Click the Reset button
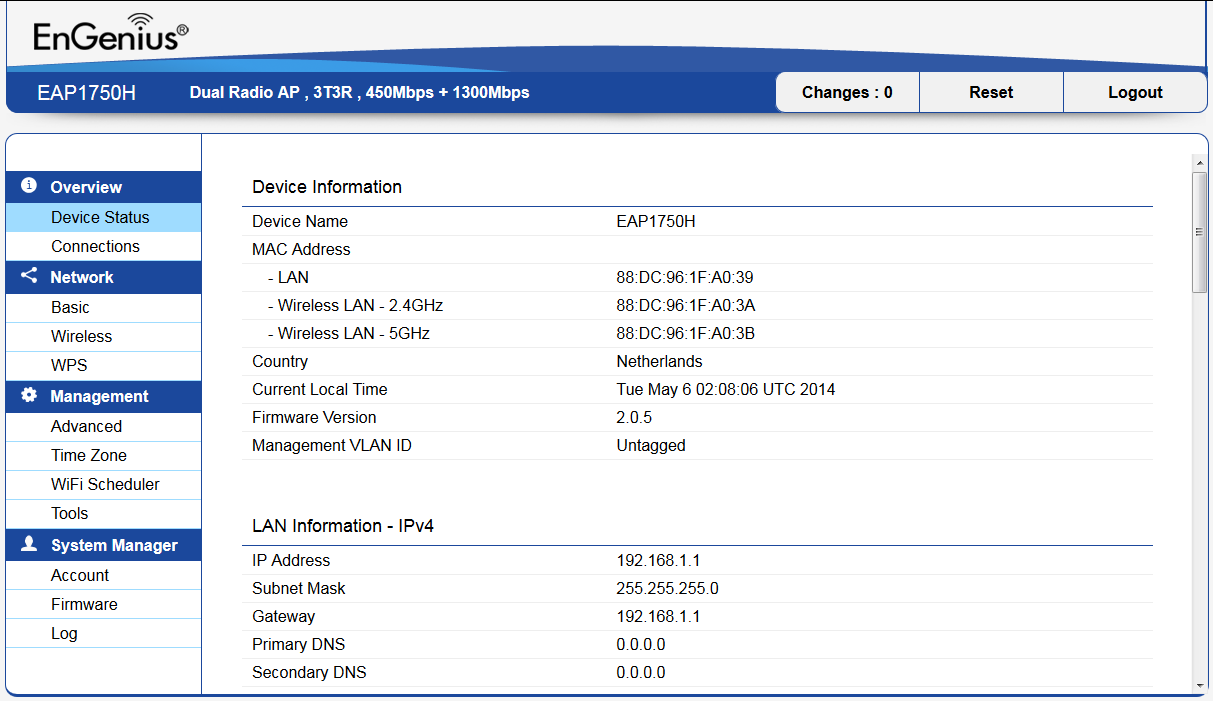Screen dimensions: 1213x701 pyautogui.click(x=991, y=92)
